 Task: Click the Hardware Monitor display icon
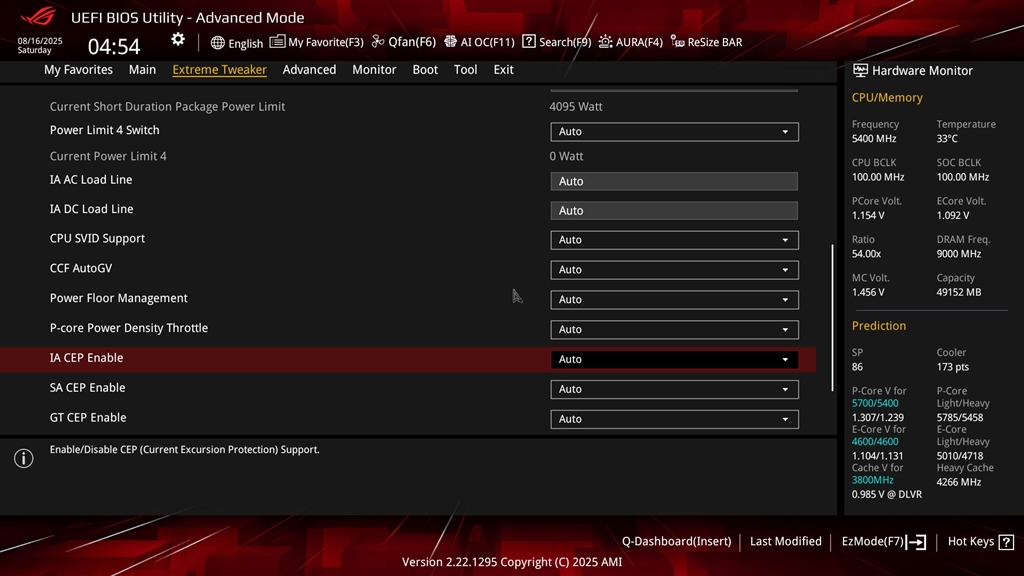tap(860, 71)
